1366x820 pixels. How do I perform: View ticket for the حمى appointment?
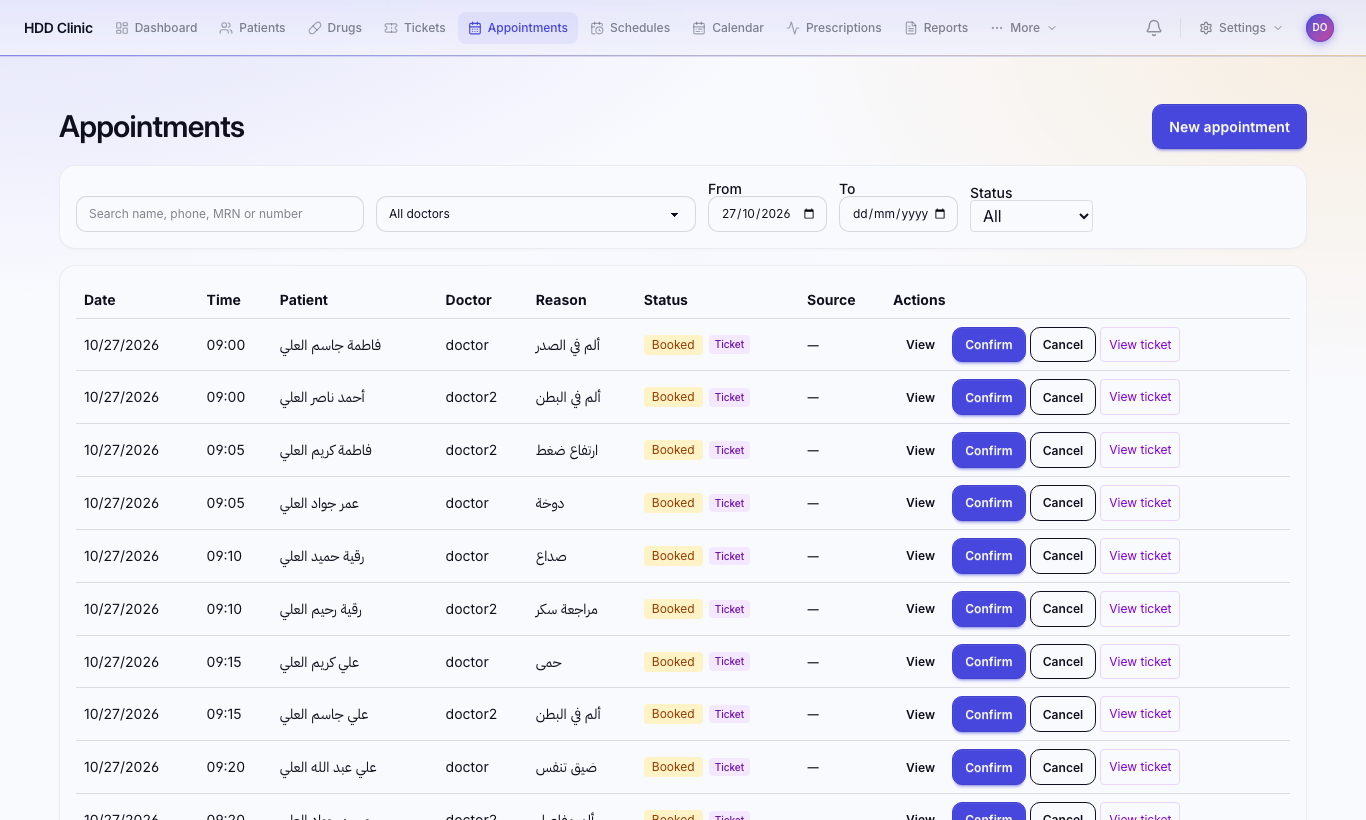[x=1140, y=662]
